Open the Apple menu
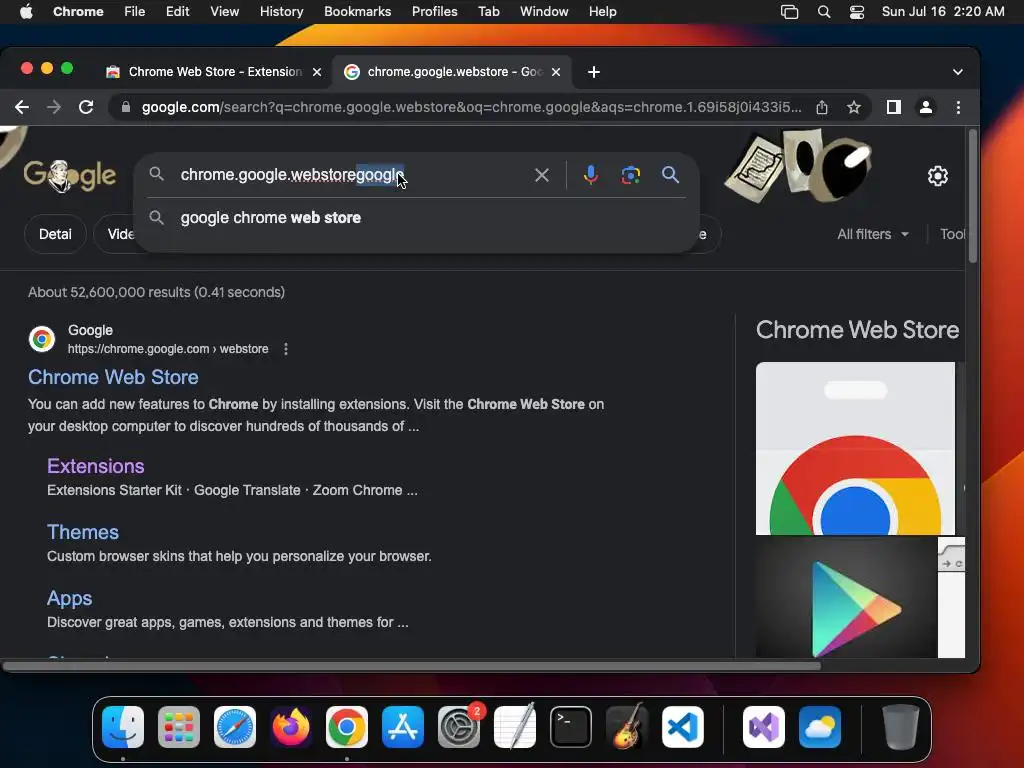The image size is (1024, 768). pos(26,12)
